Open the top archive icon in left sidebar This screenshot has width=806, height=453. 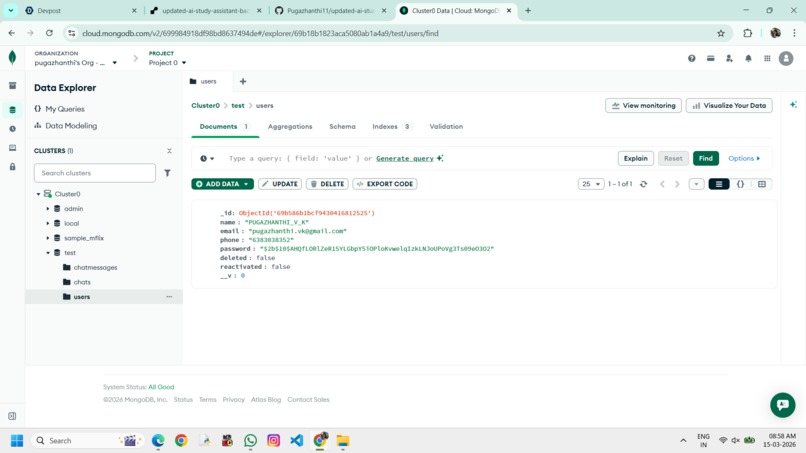point(12,86)
